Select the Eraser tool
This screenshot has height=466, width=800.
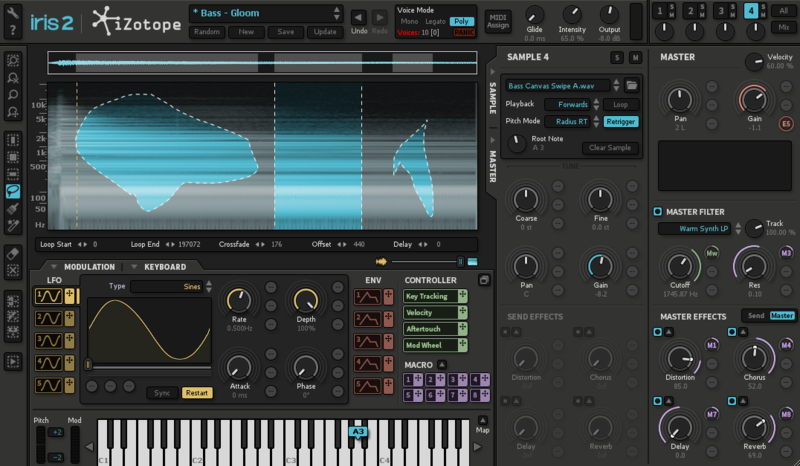(x=13, y=254)
